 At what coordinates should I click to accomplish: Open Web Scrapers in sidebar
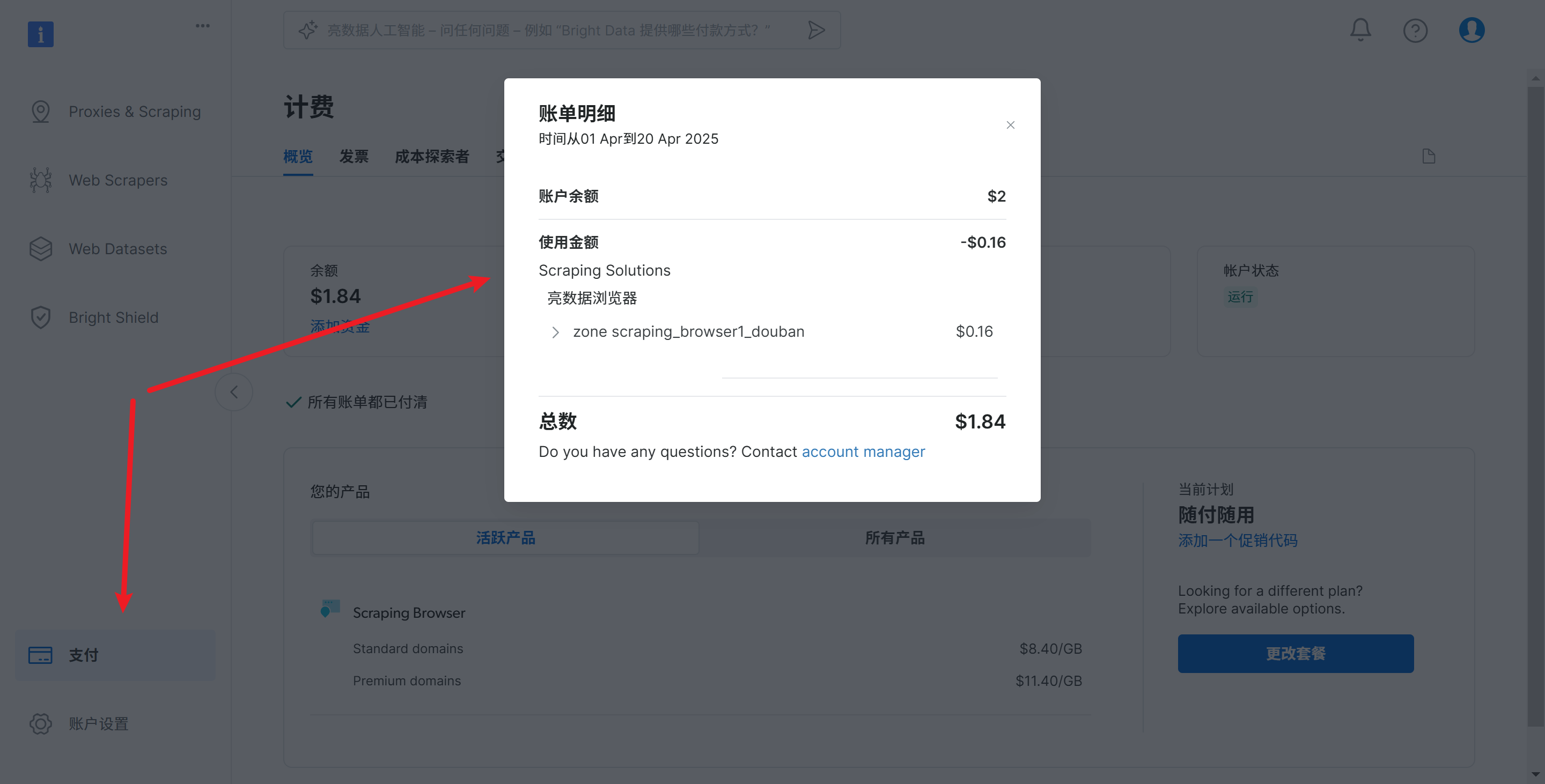[x=117, y=180]
